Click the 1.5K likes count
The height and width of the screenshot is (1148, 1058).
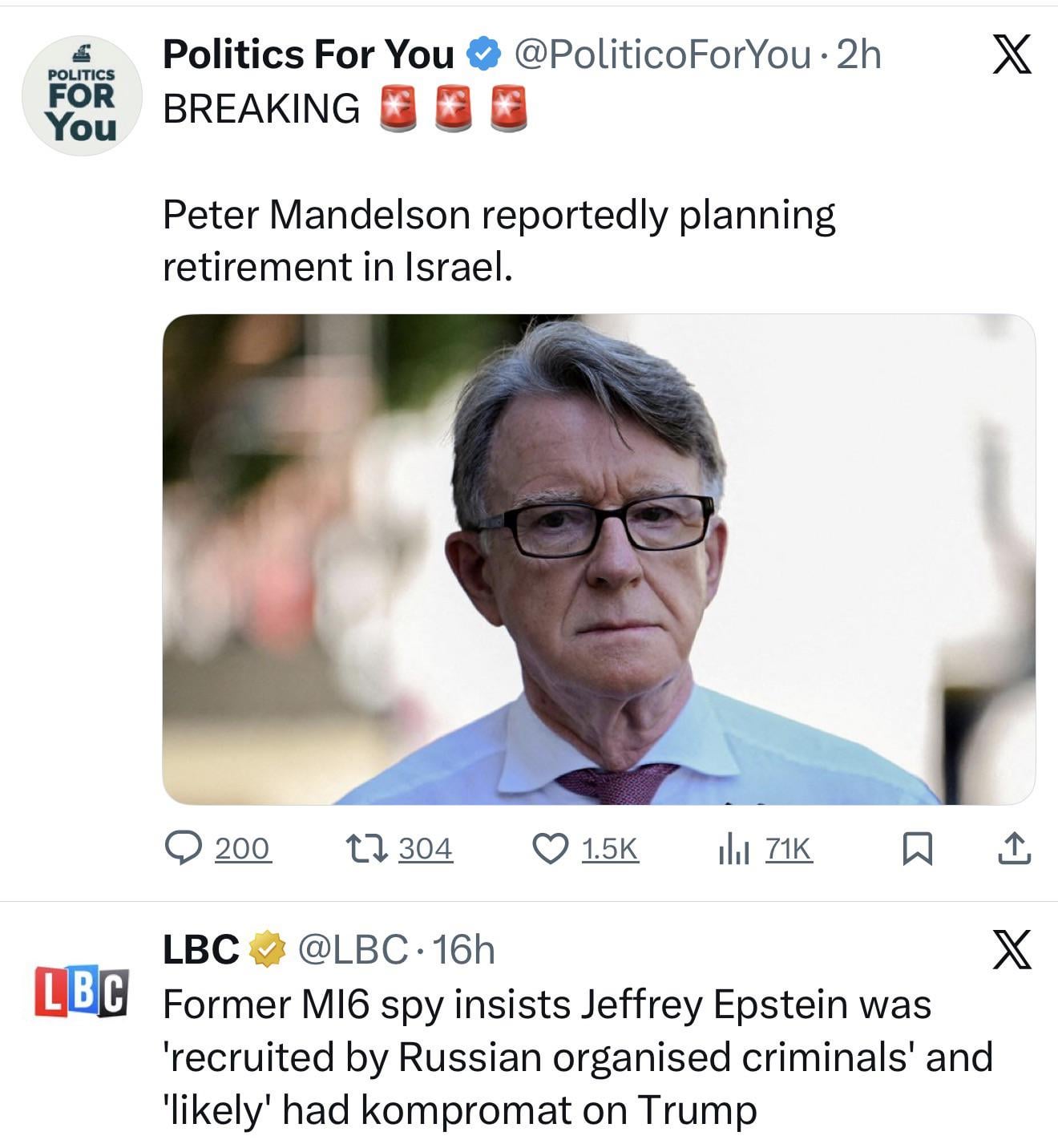tap(610, 848)
